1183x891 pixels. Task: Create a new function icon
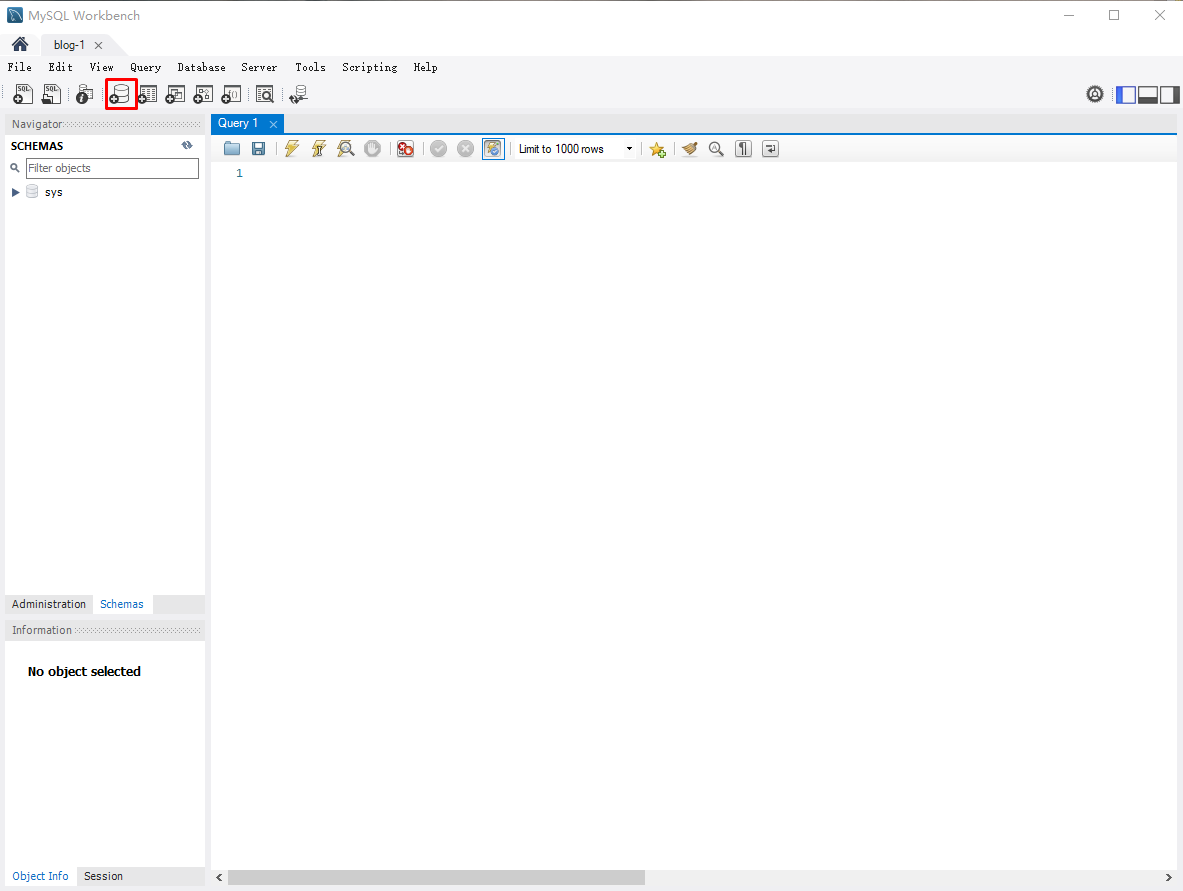[x=231, y=94]
